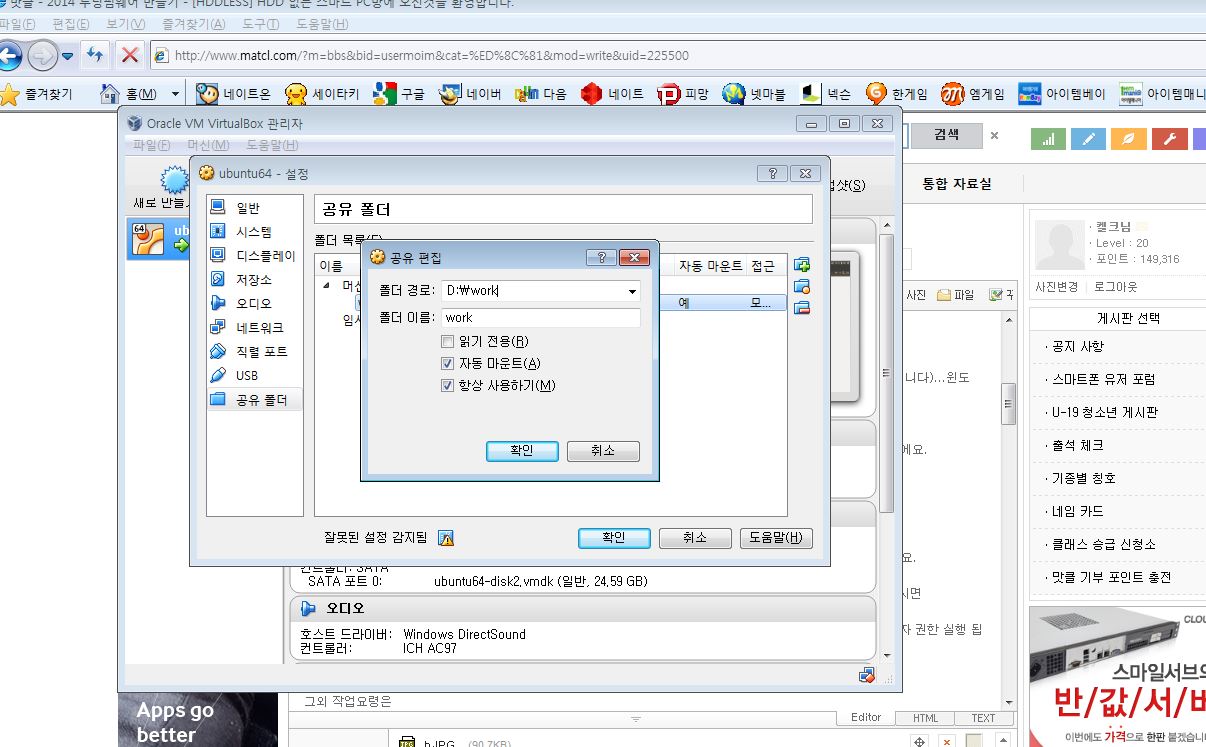Click 취소 in the 공유 편집 dialog
This screenshot has height=747, width=1206.
[x=602, y=451]
